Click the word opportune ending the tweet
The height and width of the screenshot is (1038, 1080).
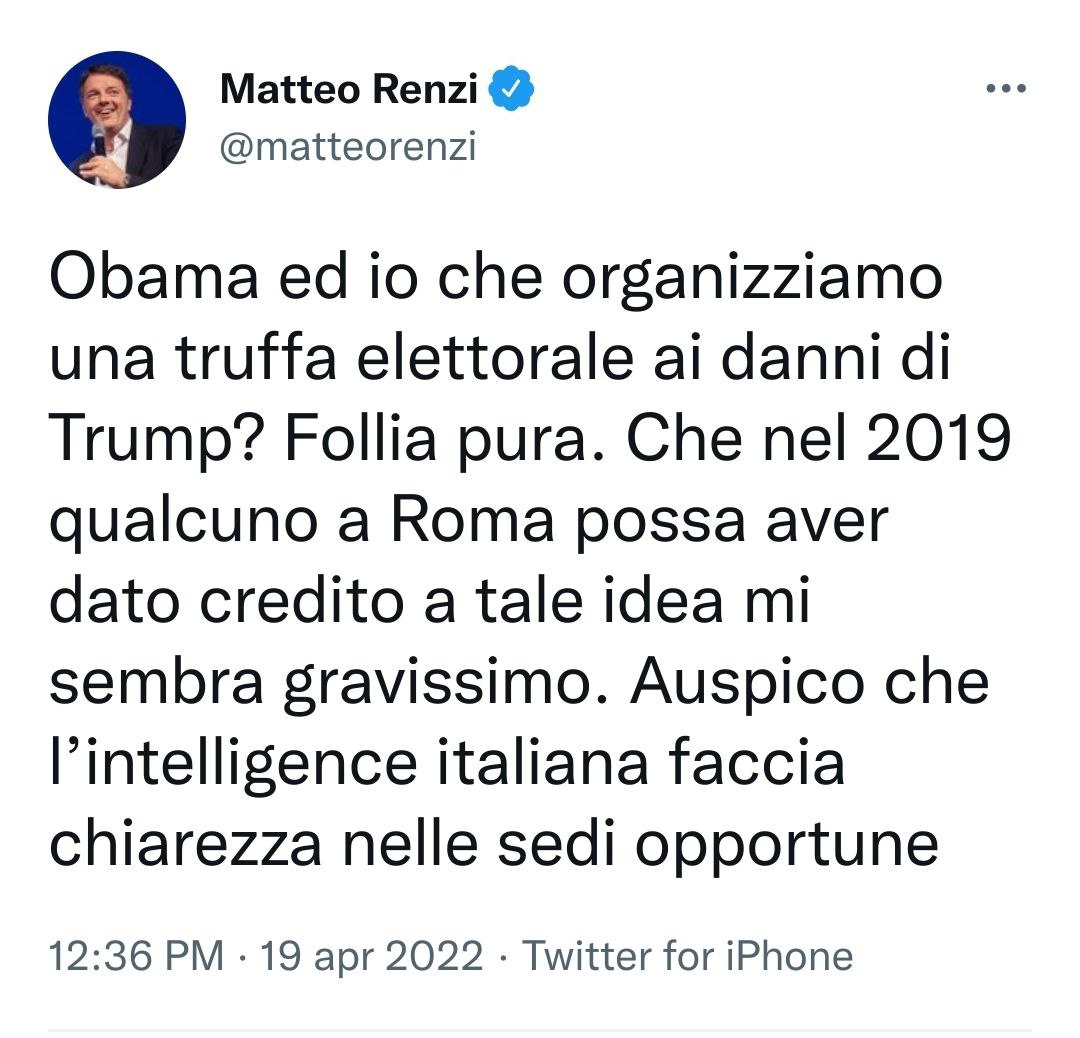[x=788, y=846]
